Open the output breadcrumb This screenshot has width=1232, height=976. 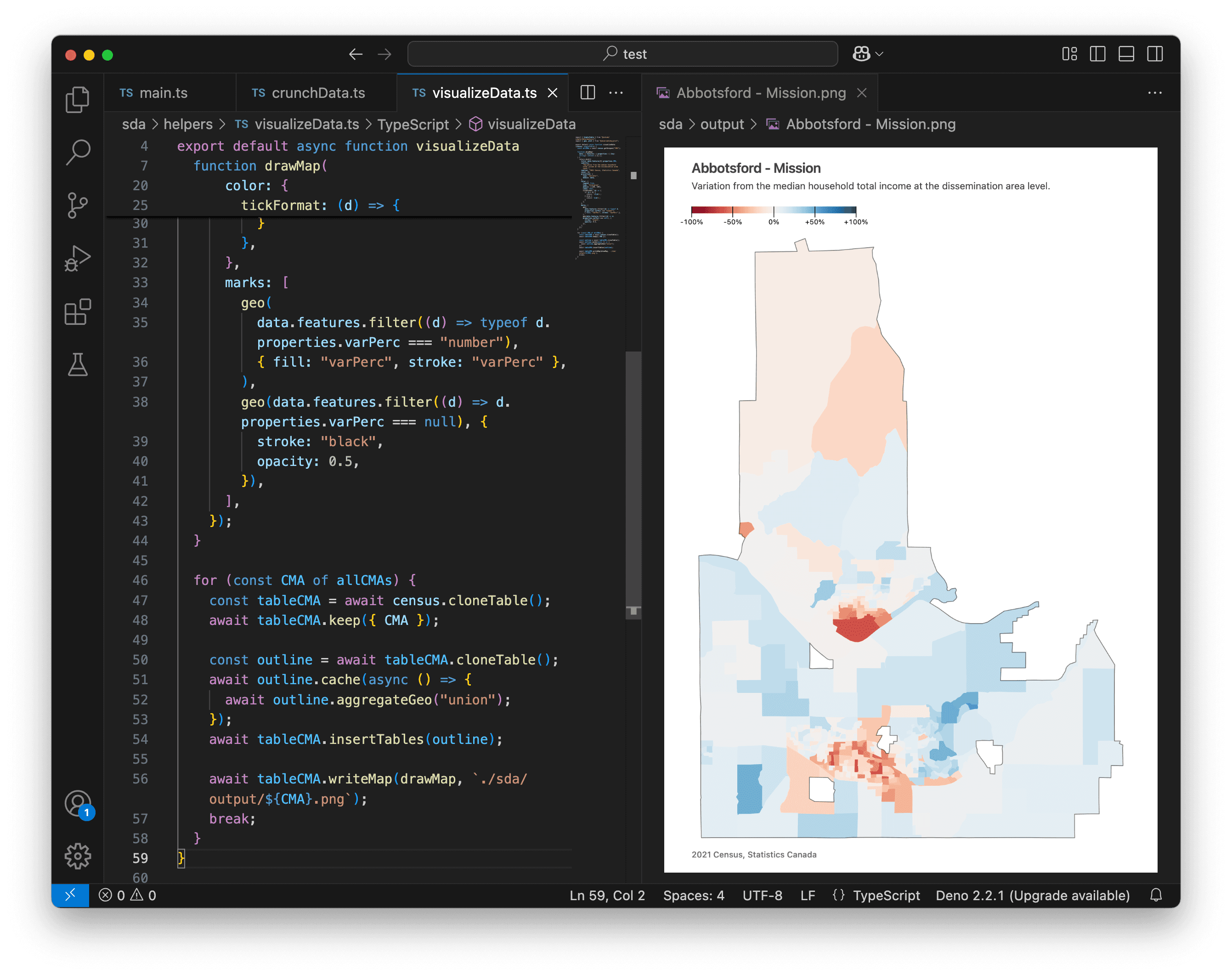(722, 124)
